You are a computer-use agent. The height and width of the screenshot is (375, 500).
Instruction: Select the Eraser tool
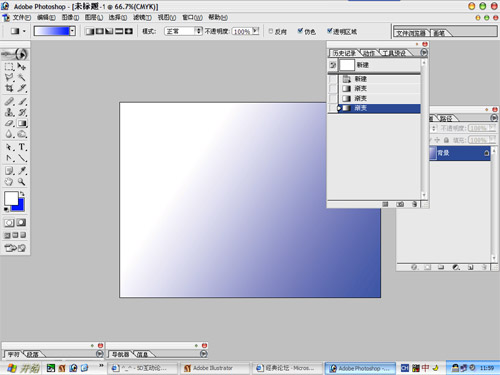pos(9,123)
